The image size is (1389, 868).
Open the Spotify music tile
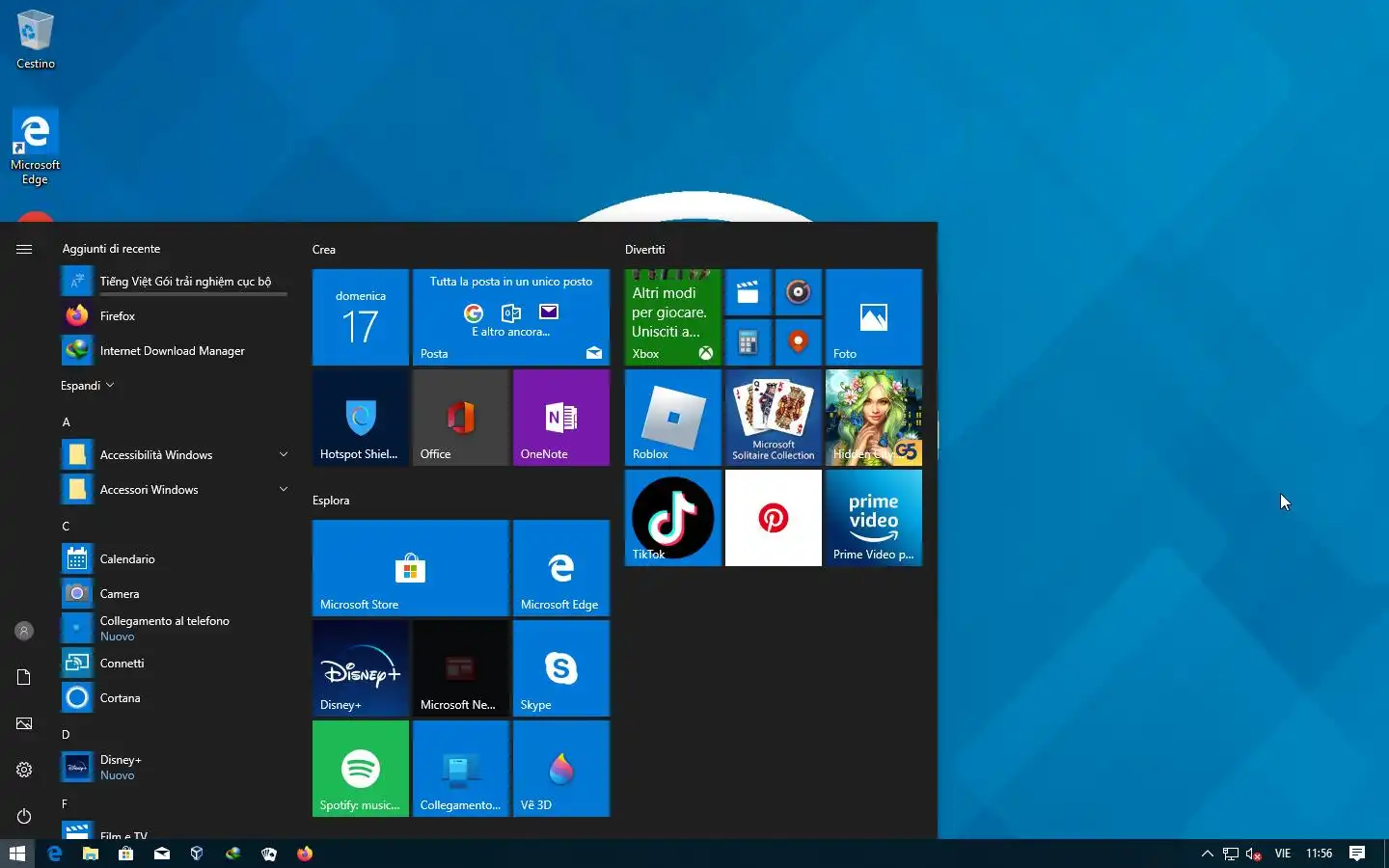361,769
